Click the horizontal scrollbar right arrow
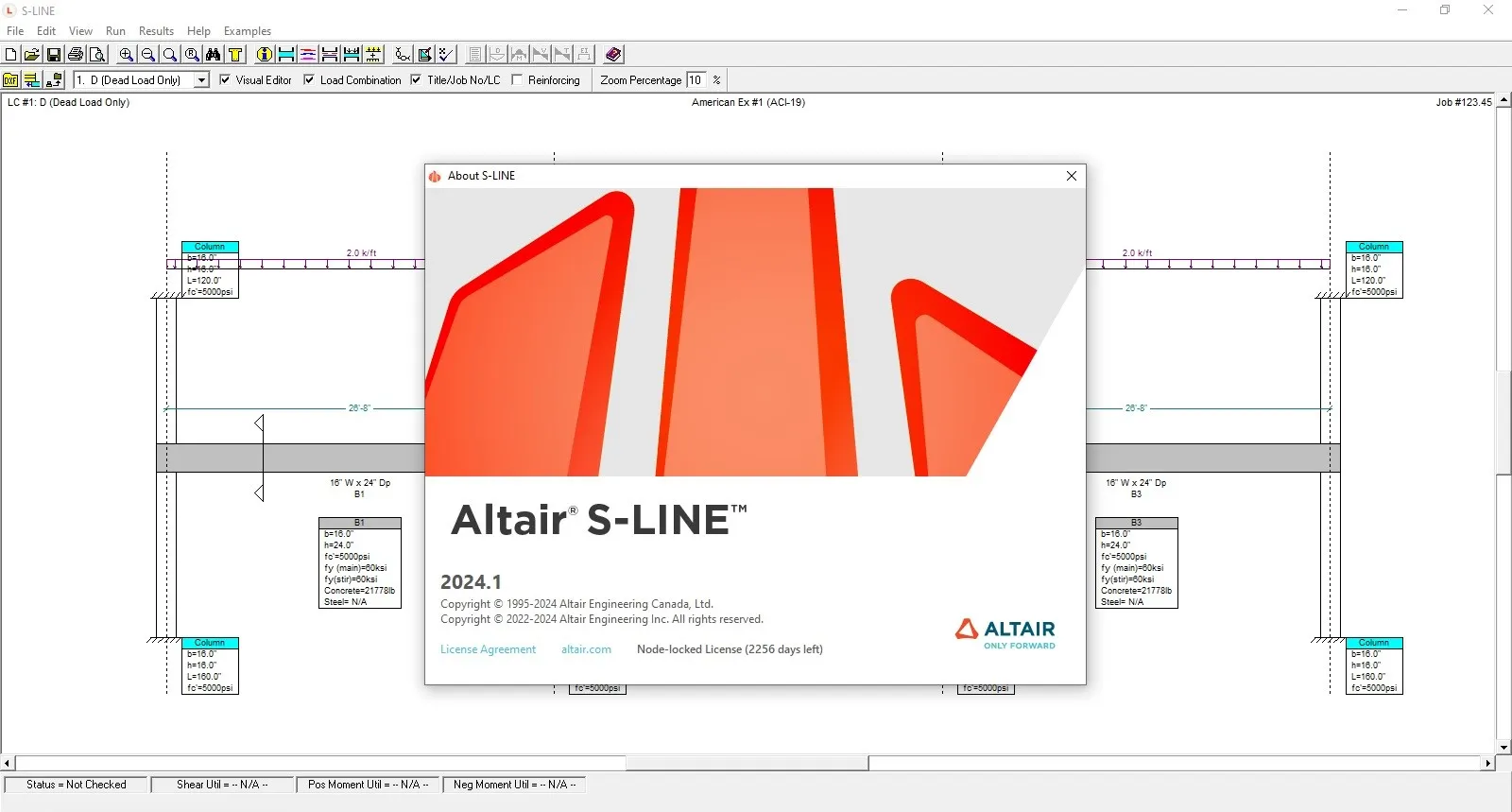 [1488, 763]
